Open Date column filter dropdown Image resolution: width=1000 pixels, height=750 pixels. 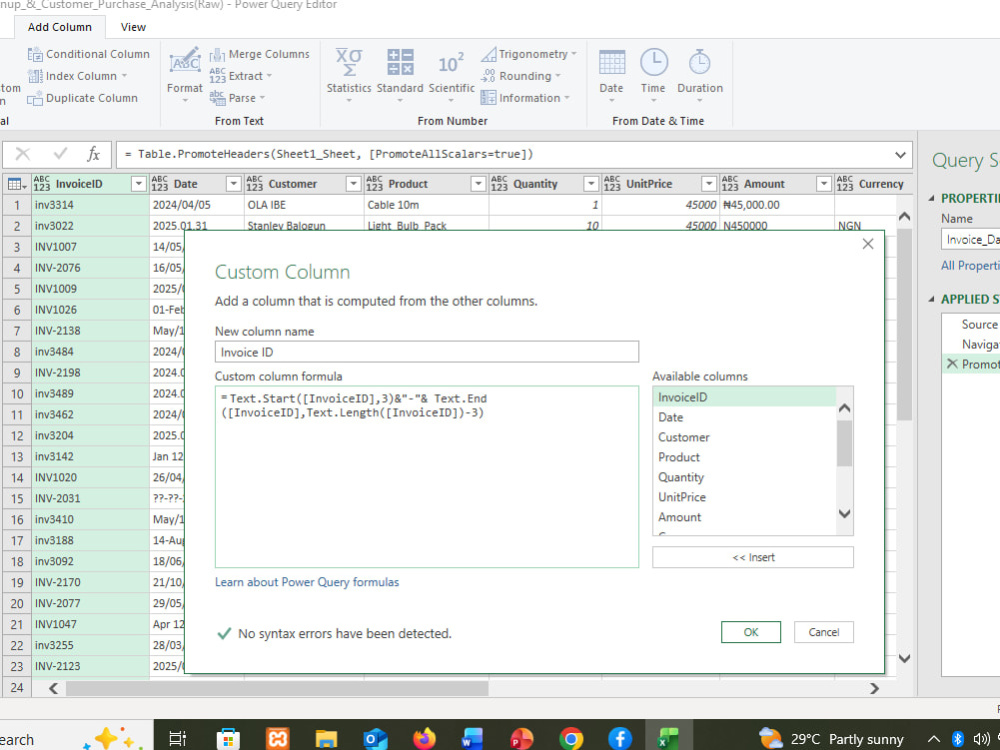234,184
